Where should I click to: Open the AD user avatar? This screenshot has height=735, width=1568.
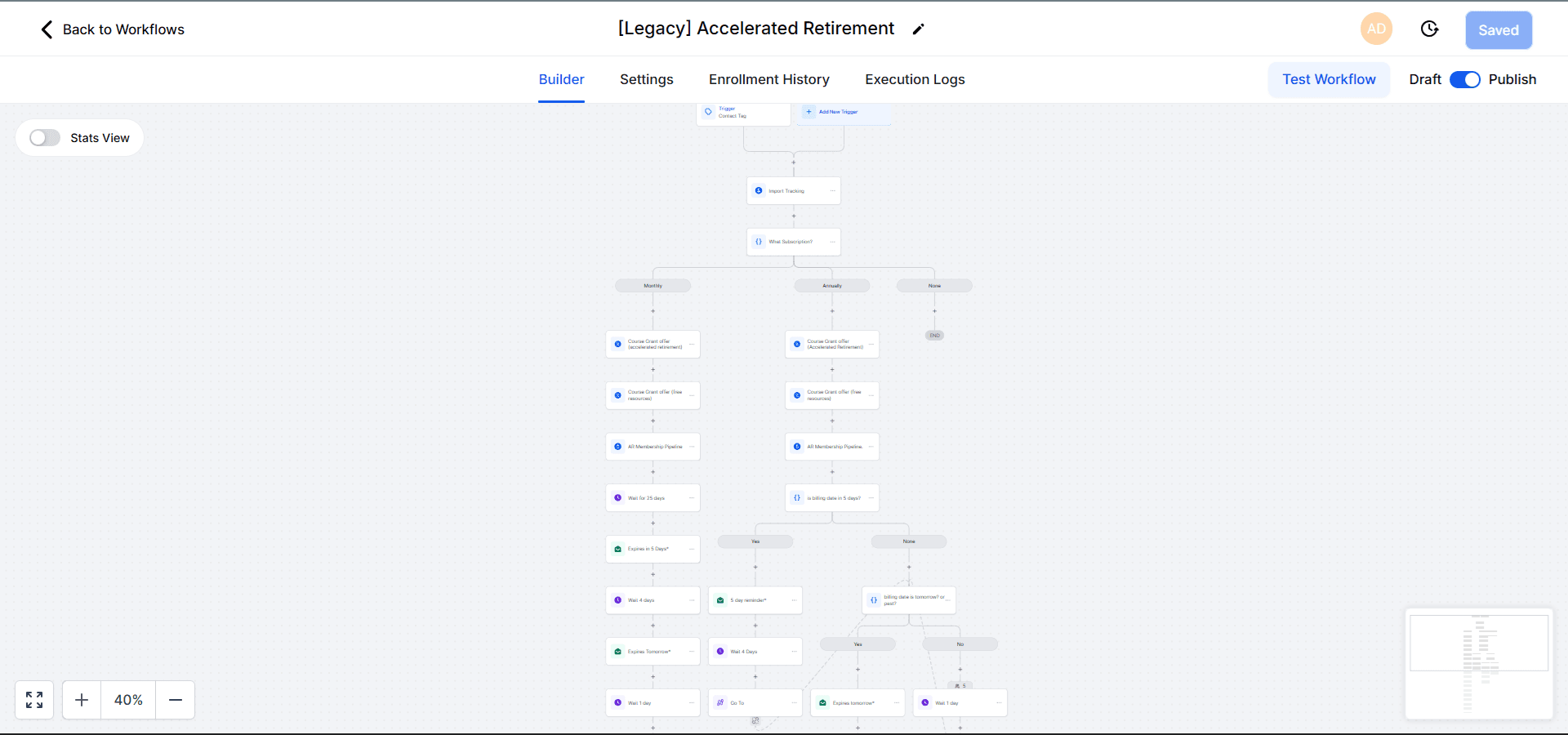click(1376, 29)
